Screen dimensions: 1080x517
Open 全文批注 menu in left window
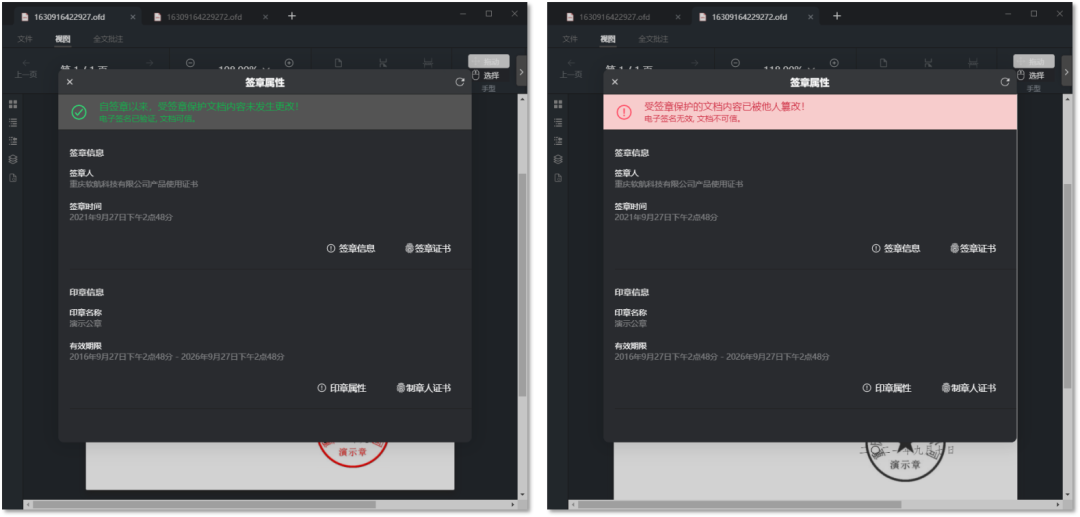tap(108, 39)
